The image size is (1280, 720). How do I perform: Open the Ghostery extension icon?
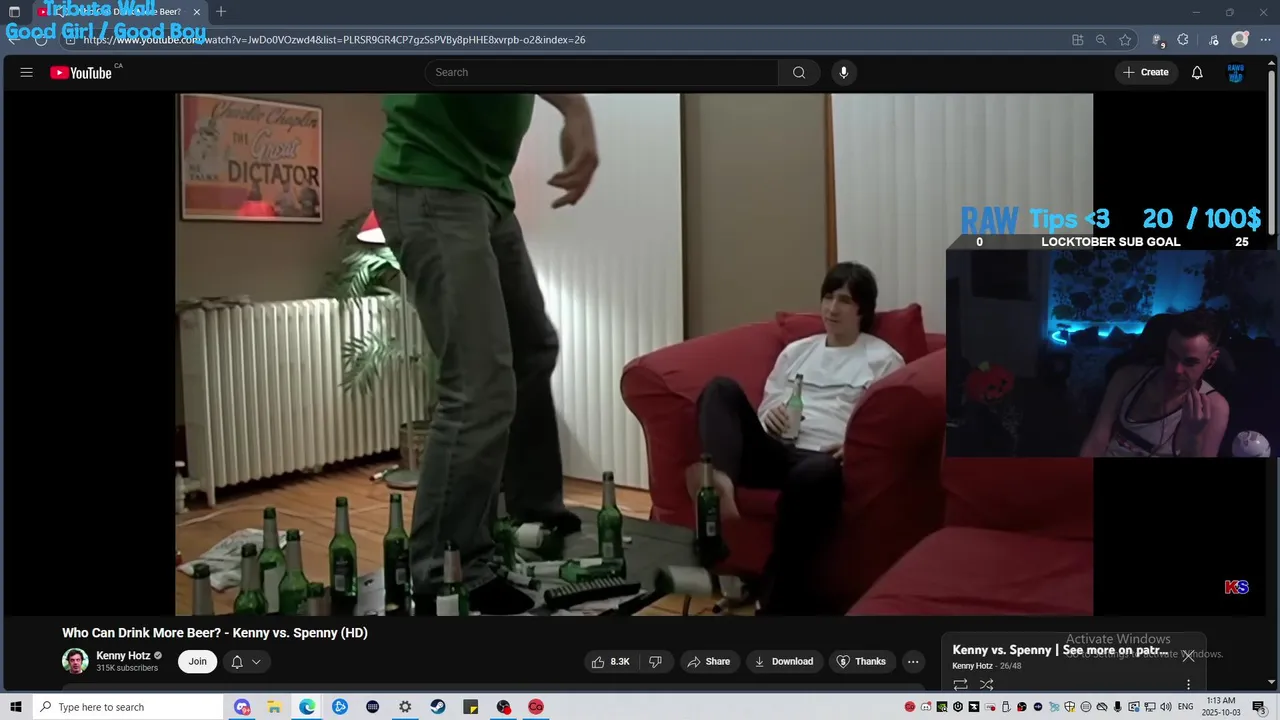coord(1158,40)
